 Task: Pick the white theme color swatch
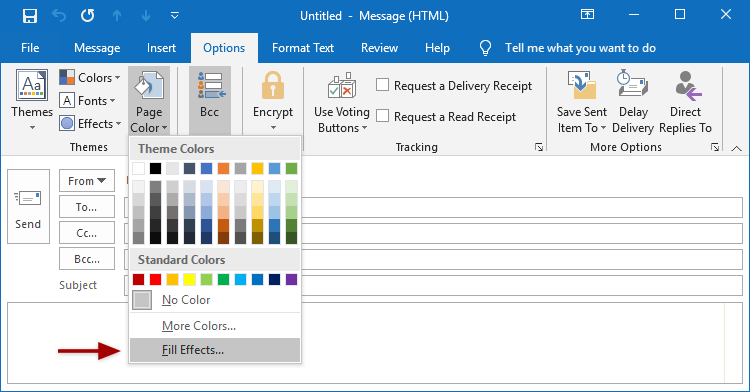tap(138, 168)
